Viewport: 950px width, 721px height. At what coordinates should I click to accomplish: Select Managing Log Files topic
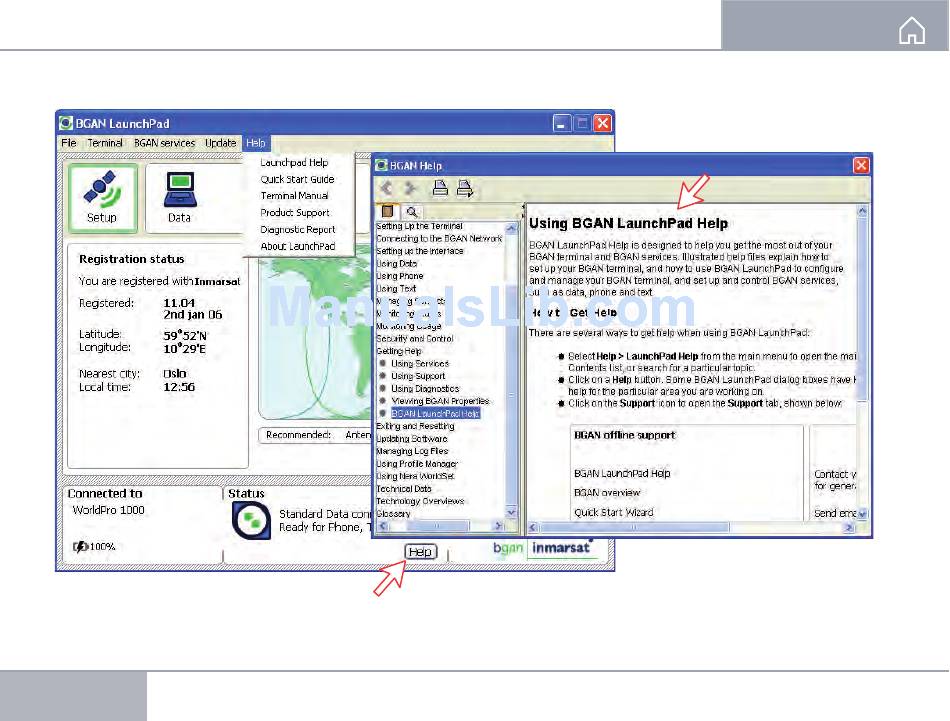pos(412,451)
